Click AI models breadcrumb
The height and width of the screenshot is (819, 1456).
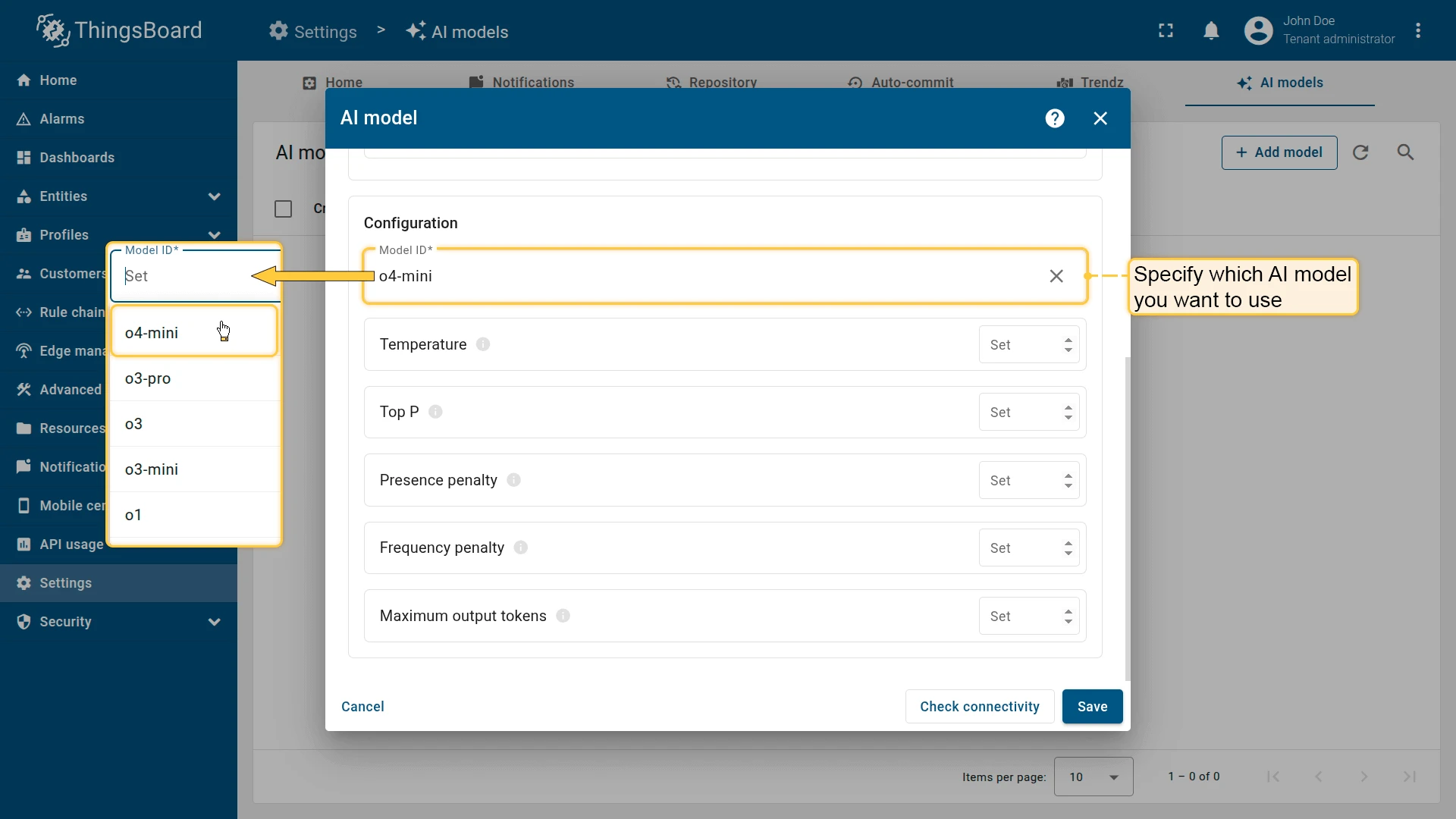pos(457,31)
